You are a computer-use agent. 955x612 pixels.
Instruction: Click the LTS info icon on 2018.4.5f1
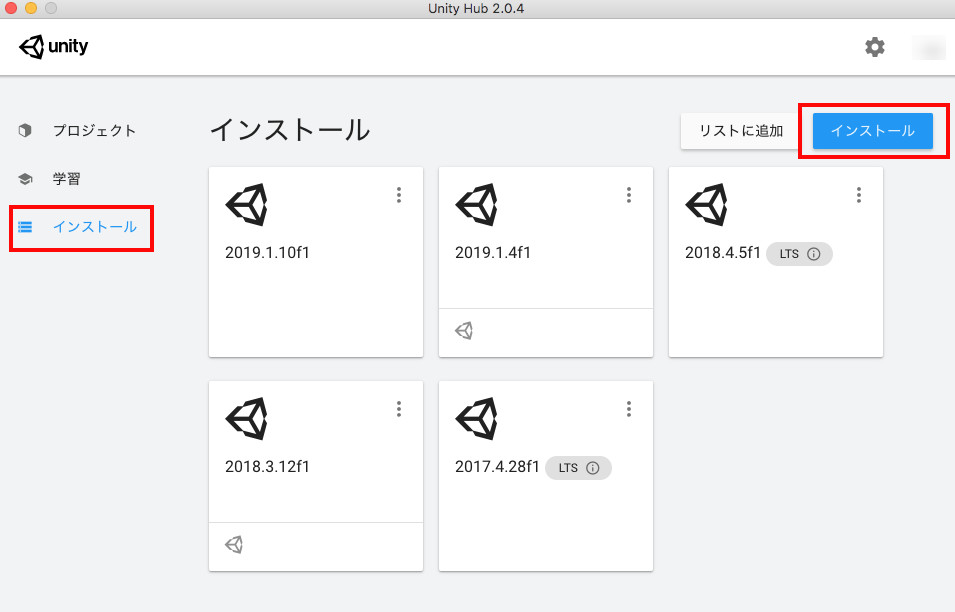[814, 254]
